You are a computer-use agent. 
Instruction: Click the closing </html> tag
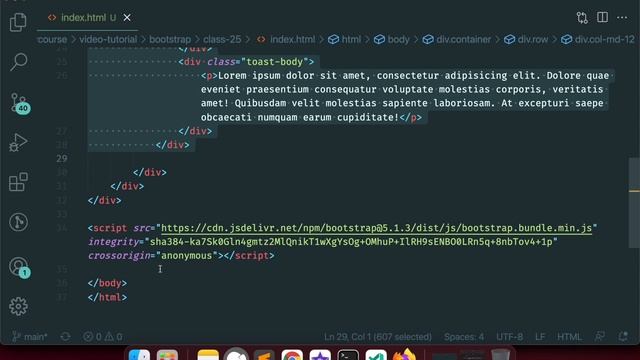[107, 297]
